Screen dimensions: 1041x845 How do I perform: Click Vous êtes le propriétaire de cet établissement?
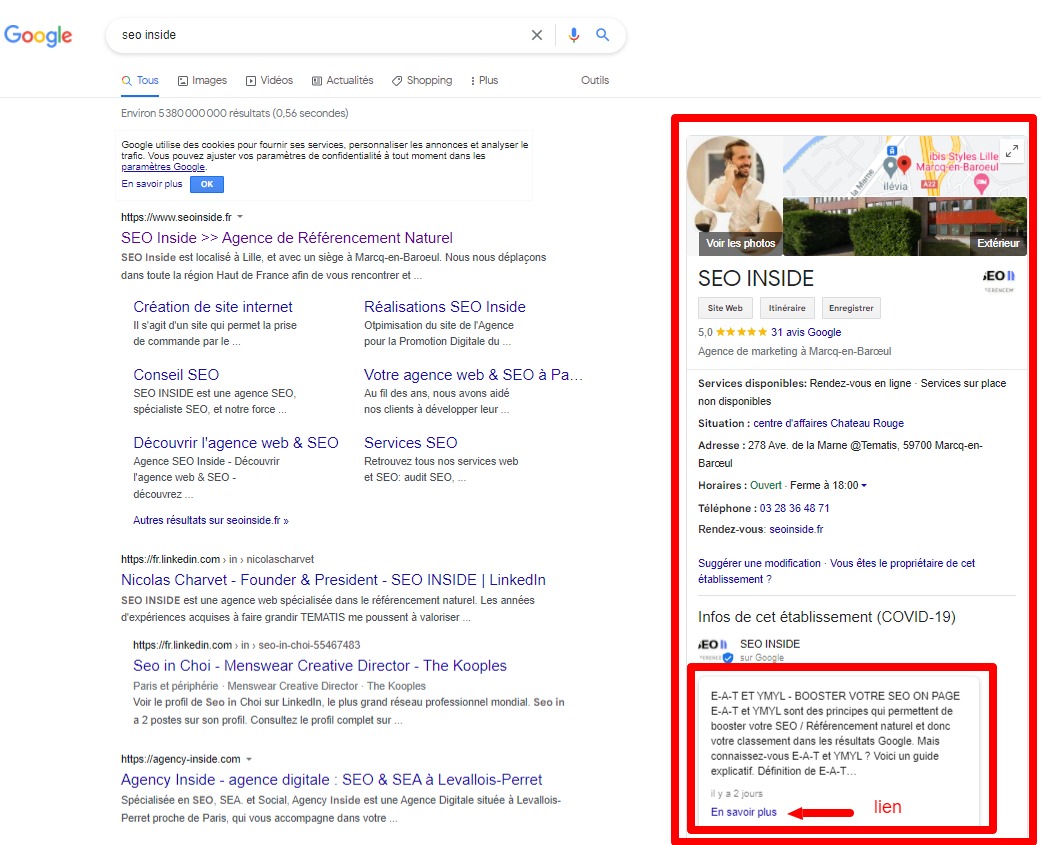point(837,571)
